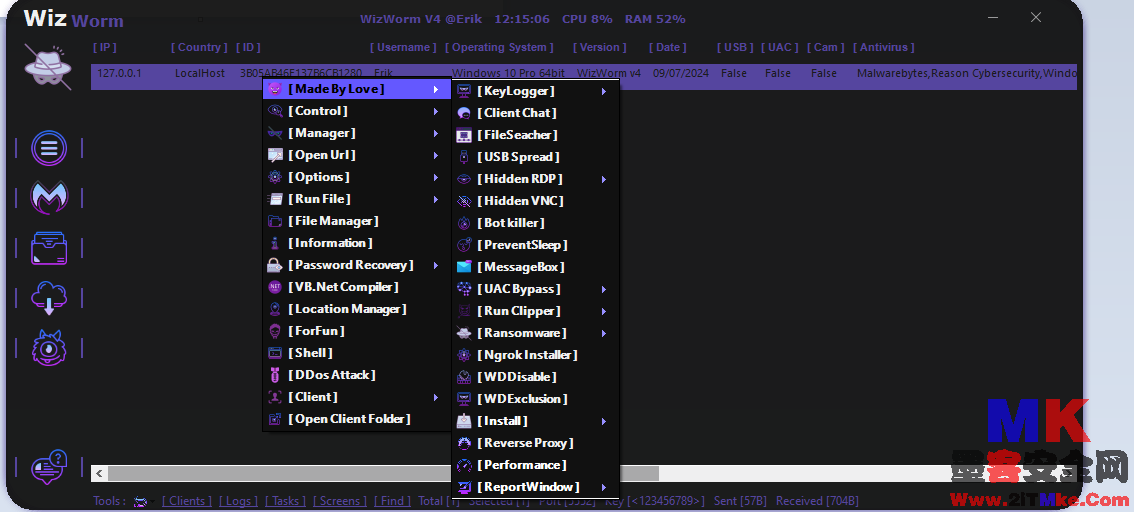This screenshot has height=512, width=1134.
Task: Click the Client Chat icon
Action: click(464, 113)
